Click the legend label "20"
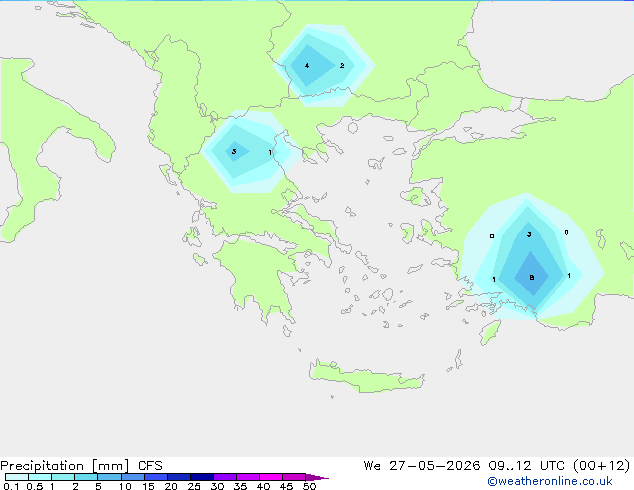Screen dimensions: 634x490 171,486
